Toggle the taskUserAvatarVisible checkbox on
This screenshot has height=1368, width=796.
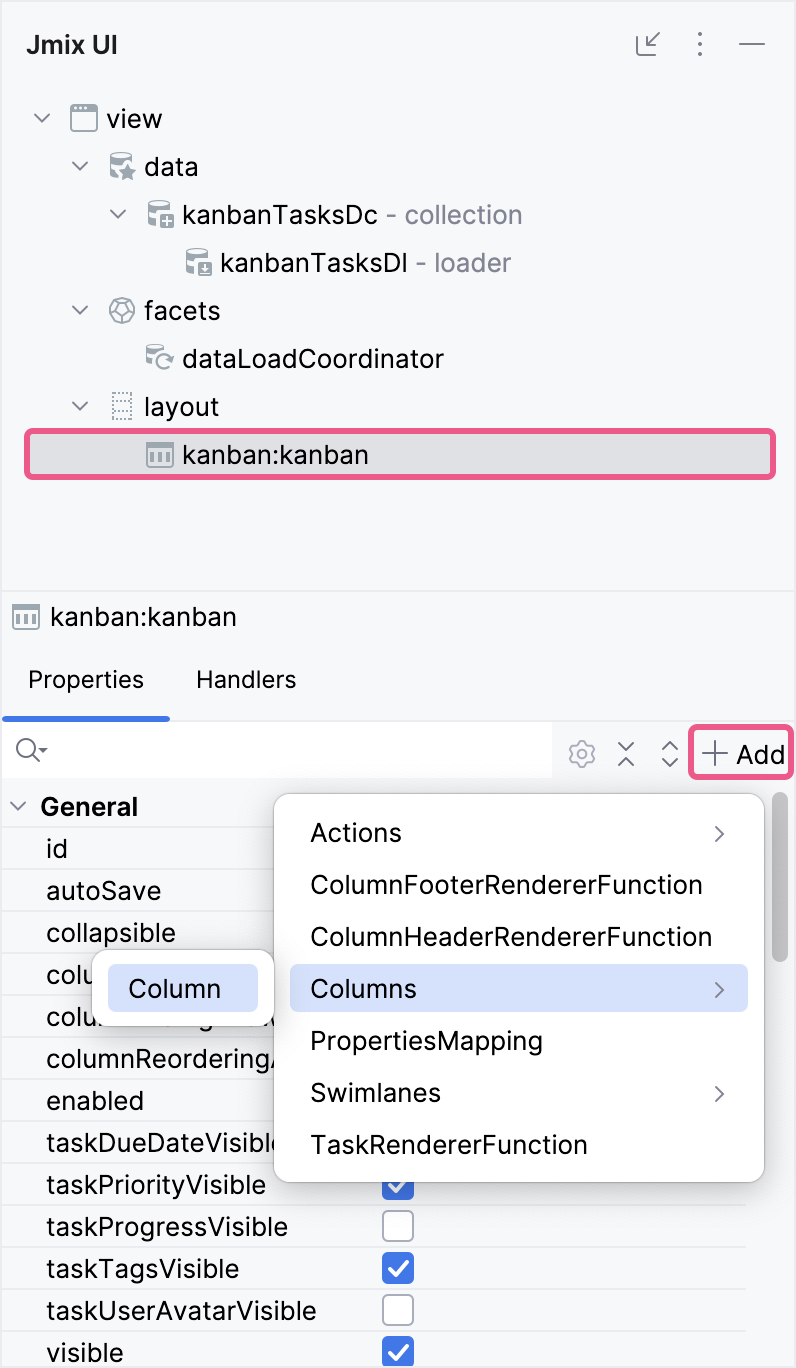click(x=398, y=1310)
